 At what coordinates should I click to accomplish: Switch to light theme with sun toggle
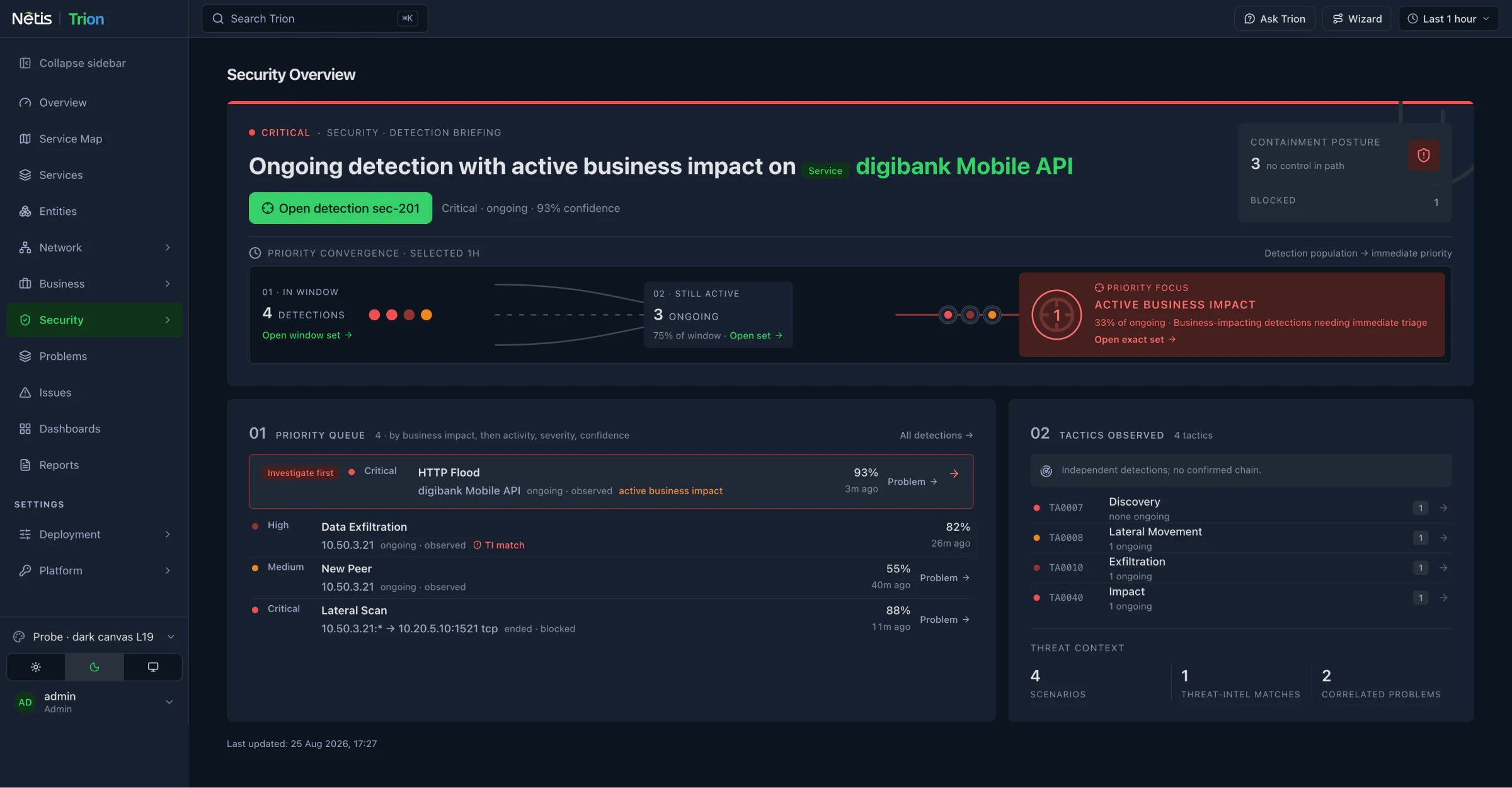click(36, 667)
